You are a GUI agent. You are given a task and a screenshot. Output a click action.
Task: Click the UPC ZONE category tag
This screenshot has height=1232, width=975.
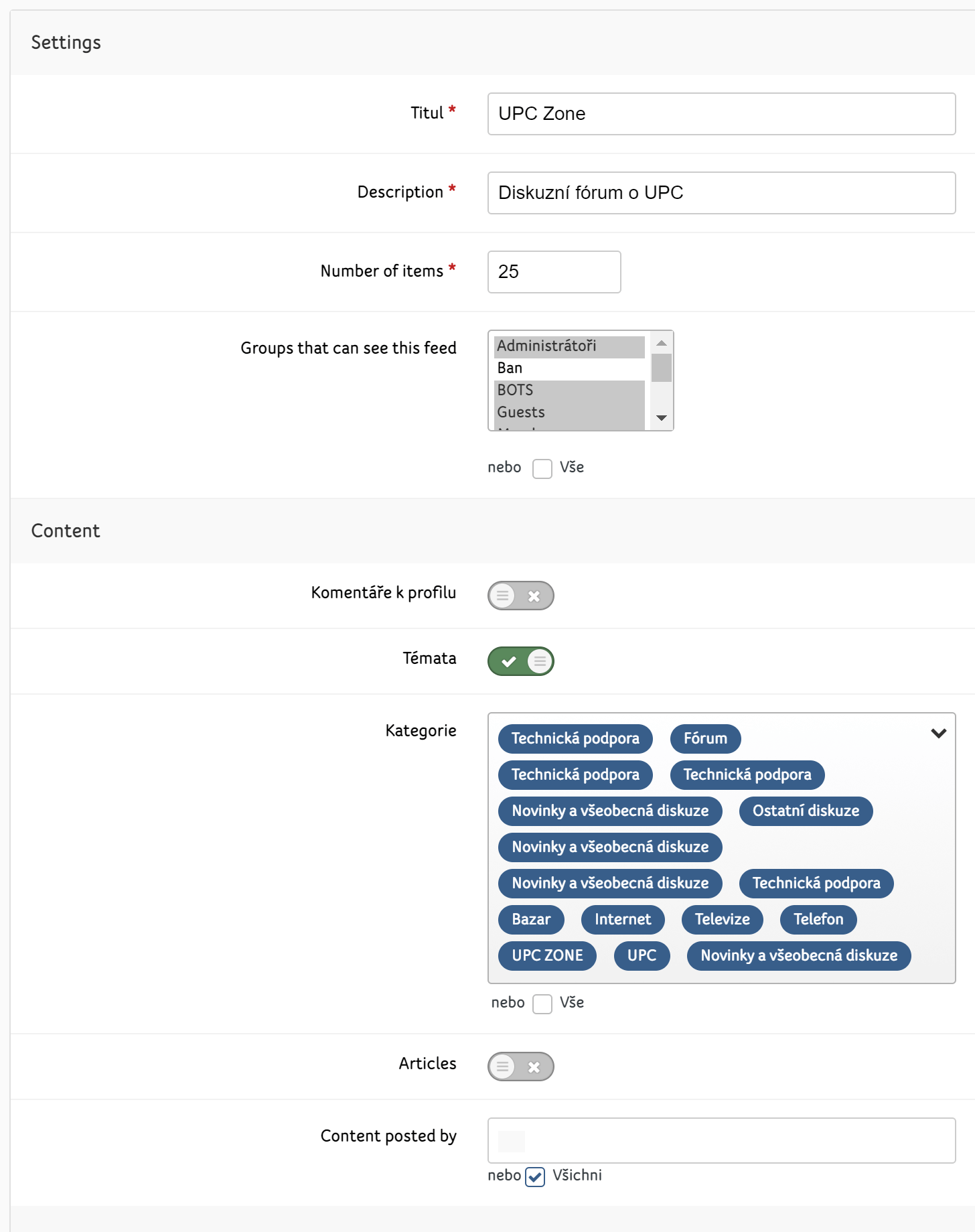[547, 956]
